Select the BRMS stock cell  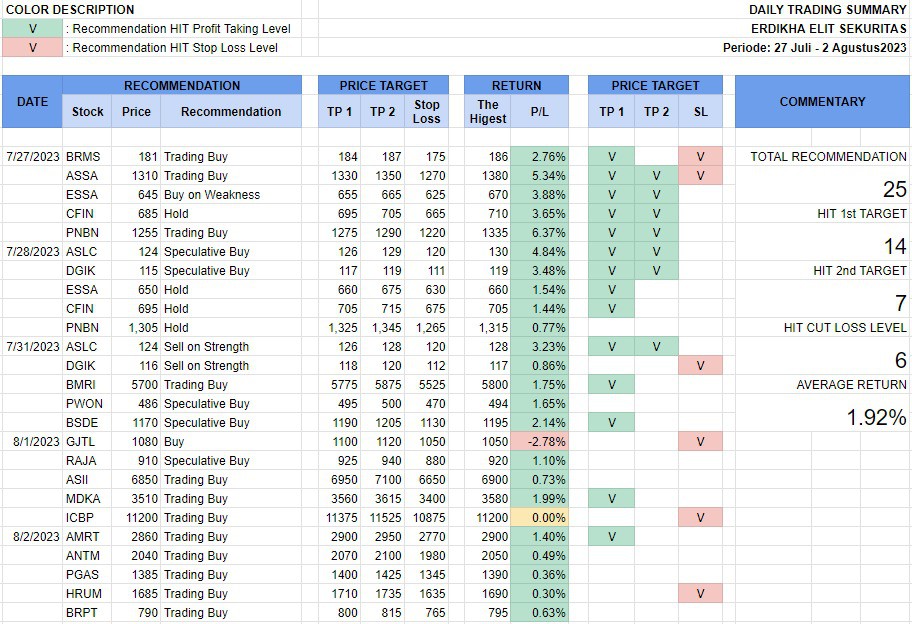82,157
